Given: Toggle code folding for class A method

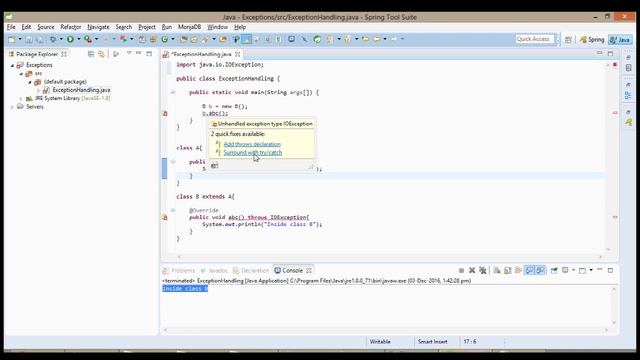Looking at the screenshot, I should (173, 162).
